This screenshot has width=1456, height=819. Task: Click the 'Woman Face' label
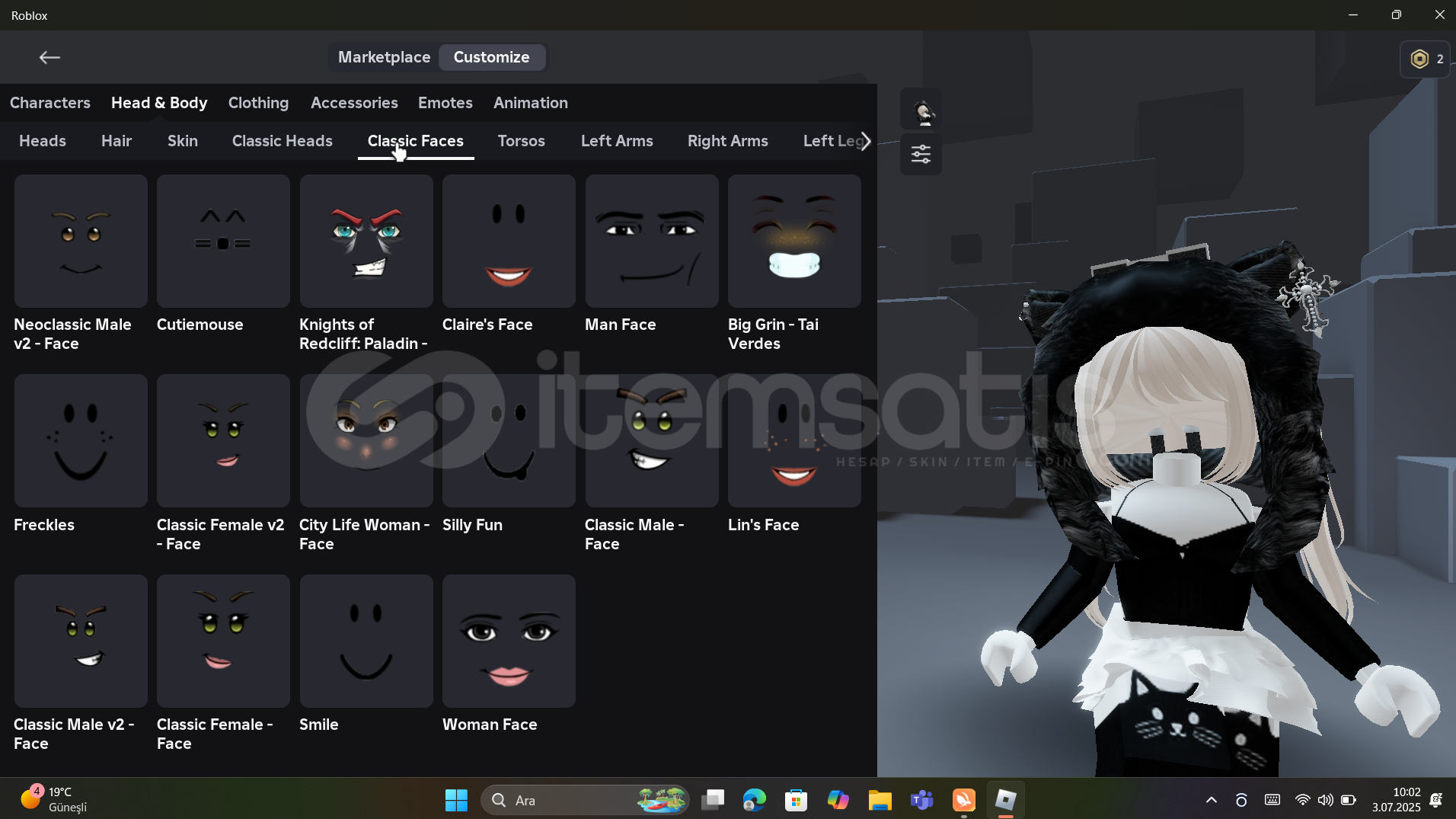[490, 725]
